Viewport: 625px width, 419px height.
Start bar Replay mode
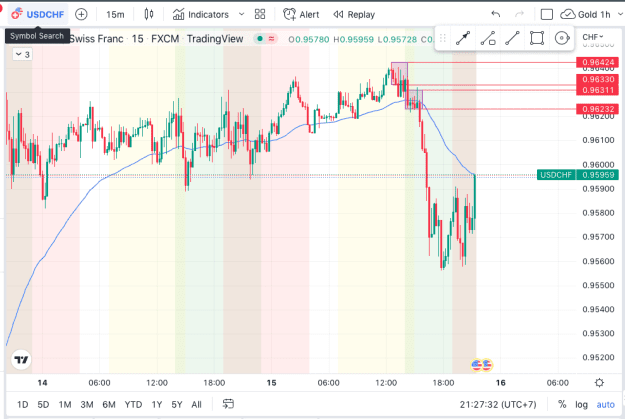[x=354, y=15]
